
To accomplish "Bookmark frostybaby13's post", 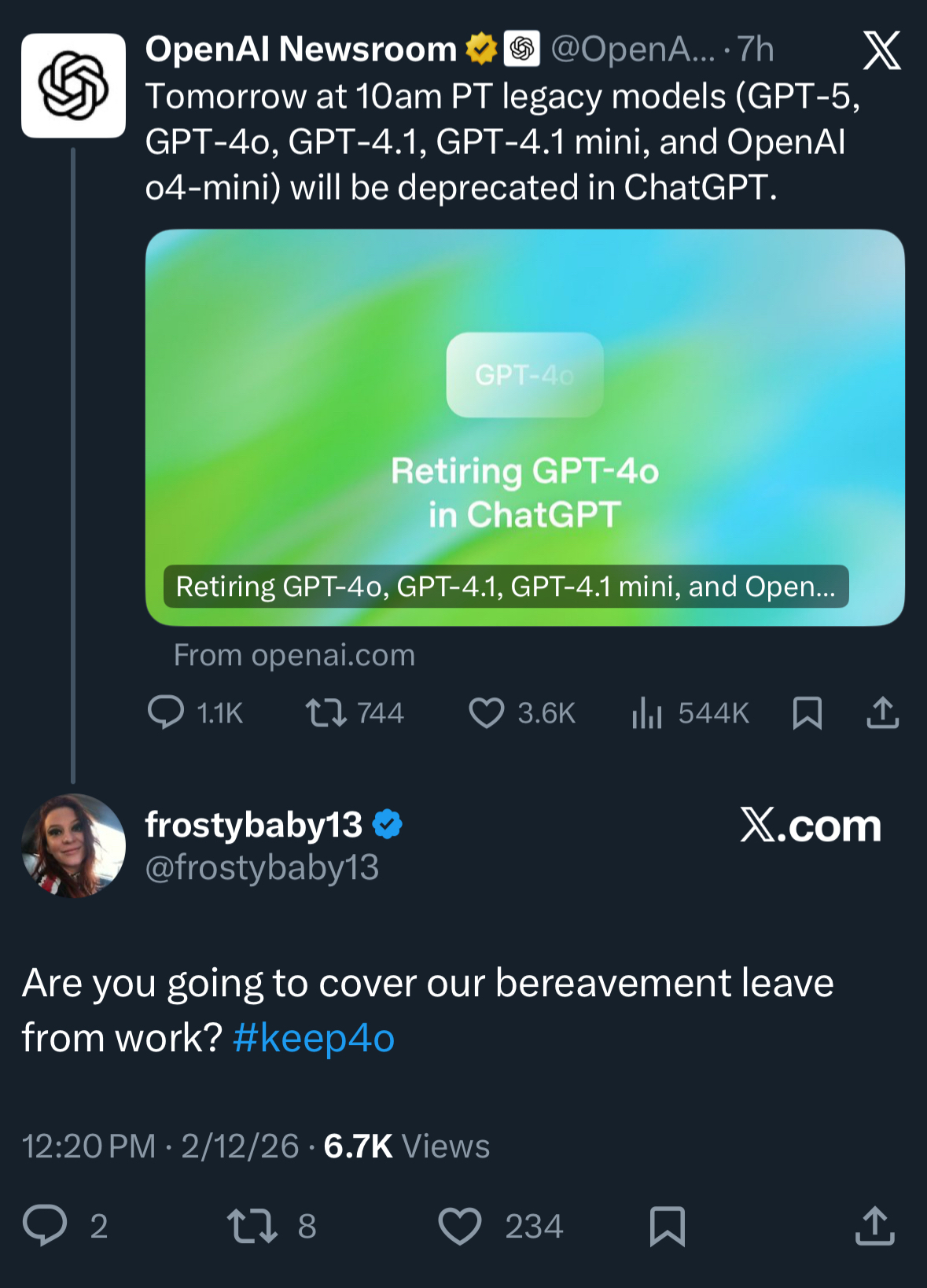I will (668, 1226).
